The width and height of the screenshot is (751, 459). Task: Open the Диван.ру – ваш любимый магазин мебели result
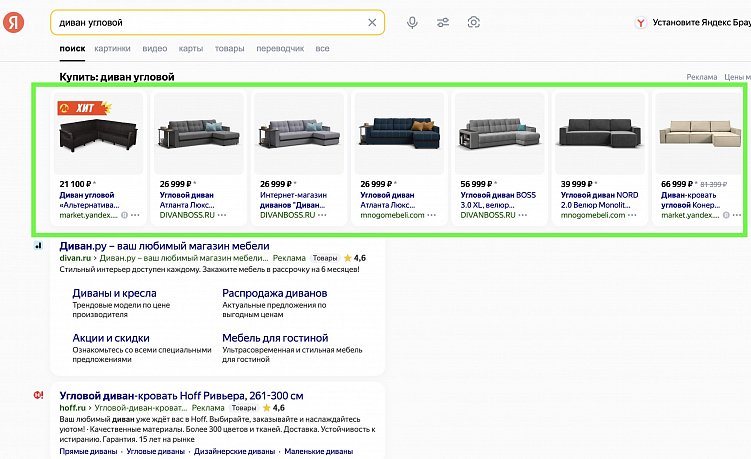pos(164,246)
